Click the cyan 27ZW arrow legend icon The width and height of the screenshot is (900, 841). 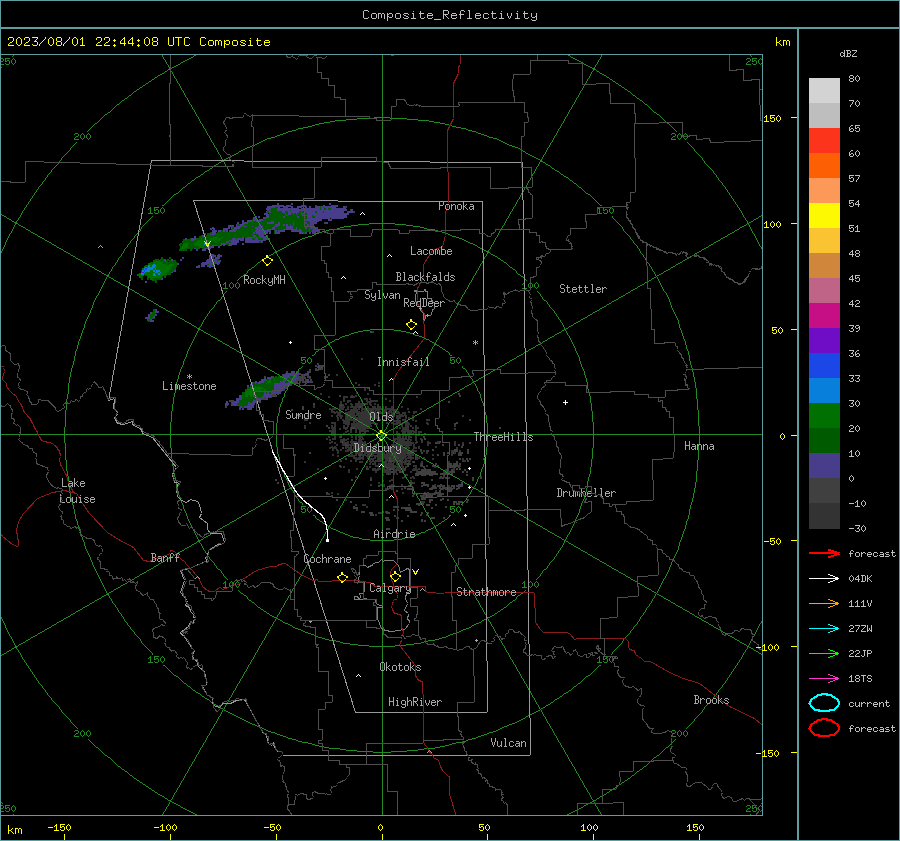tap(824, 629)
